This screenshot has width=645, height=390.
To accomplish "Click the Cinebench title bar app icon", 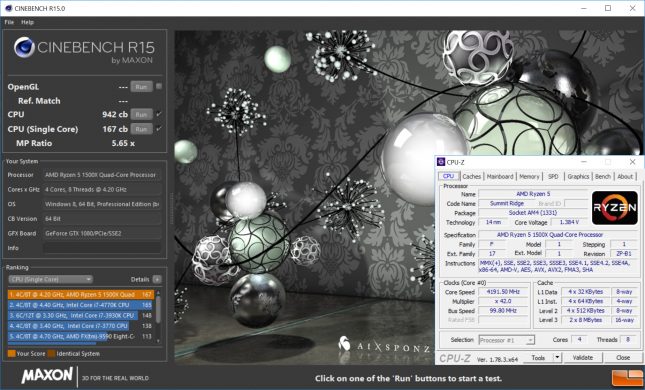I will click(x=8, y=8).
